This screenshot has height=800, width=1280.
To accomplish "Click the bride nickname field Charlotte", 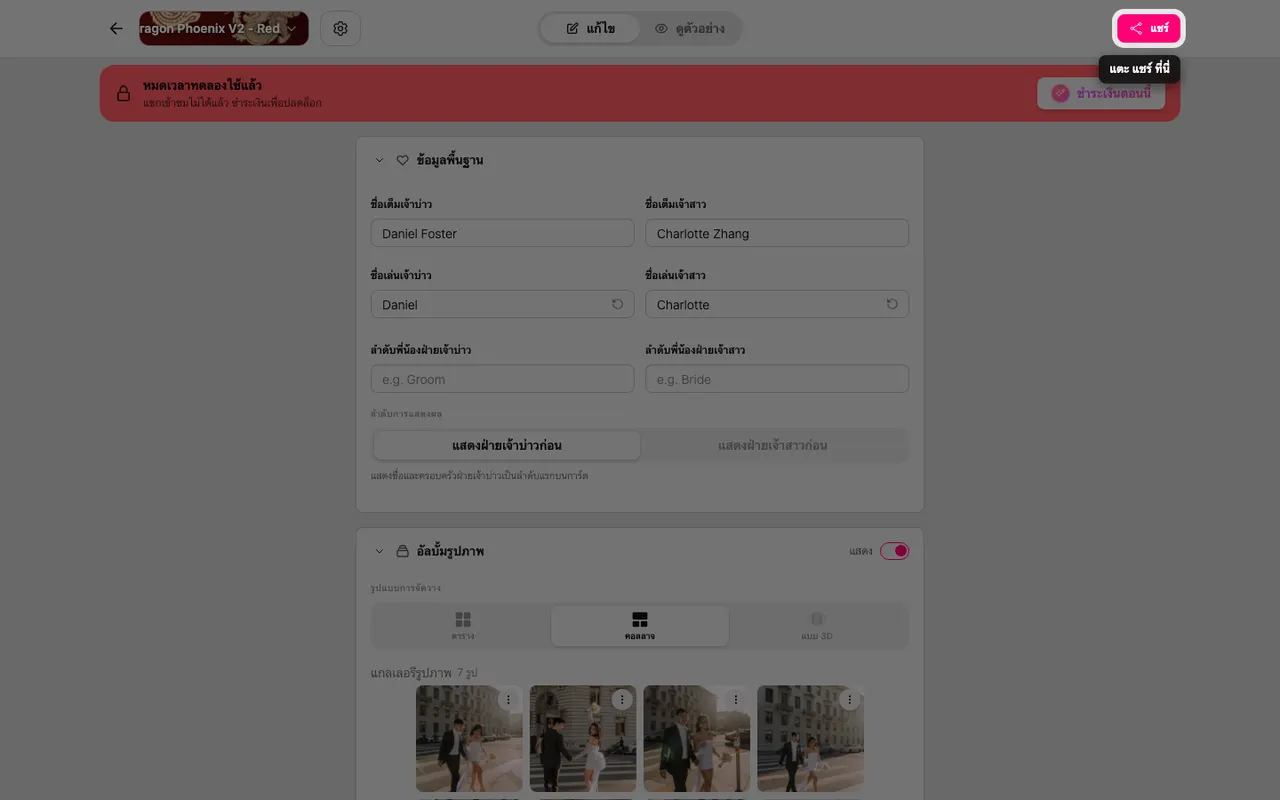I will [777, 304].
